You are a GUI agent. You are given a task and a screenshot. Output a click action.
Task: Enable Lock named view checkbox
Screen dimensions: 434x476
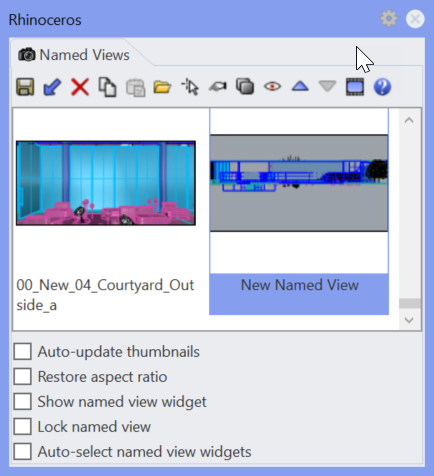[x=23, y=427]
